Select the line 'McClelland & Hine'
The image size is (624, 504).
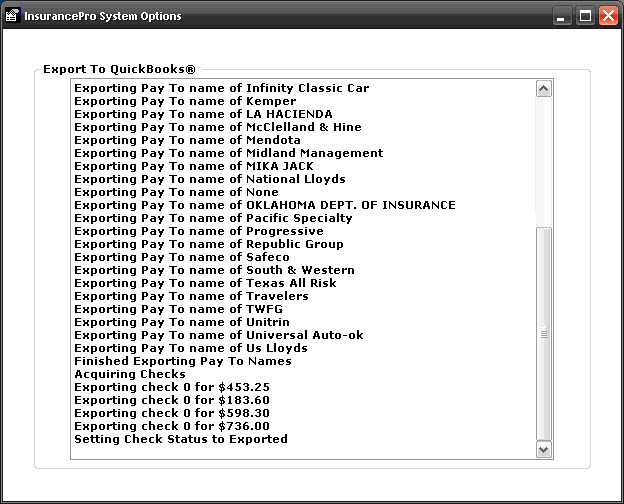click(x=218, y=127)
